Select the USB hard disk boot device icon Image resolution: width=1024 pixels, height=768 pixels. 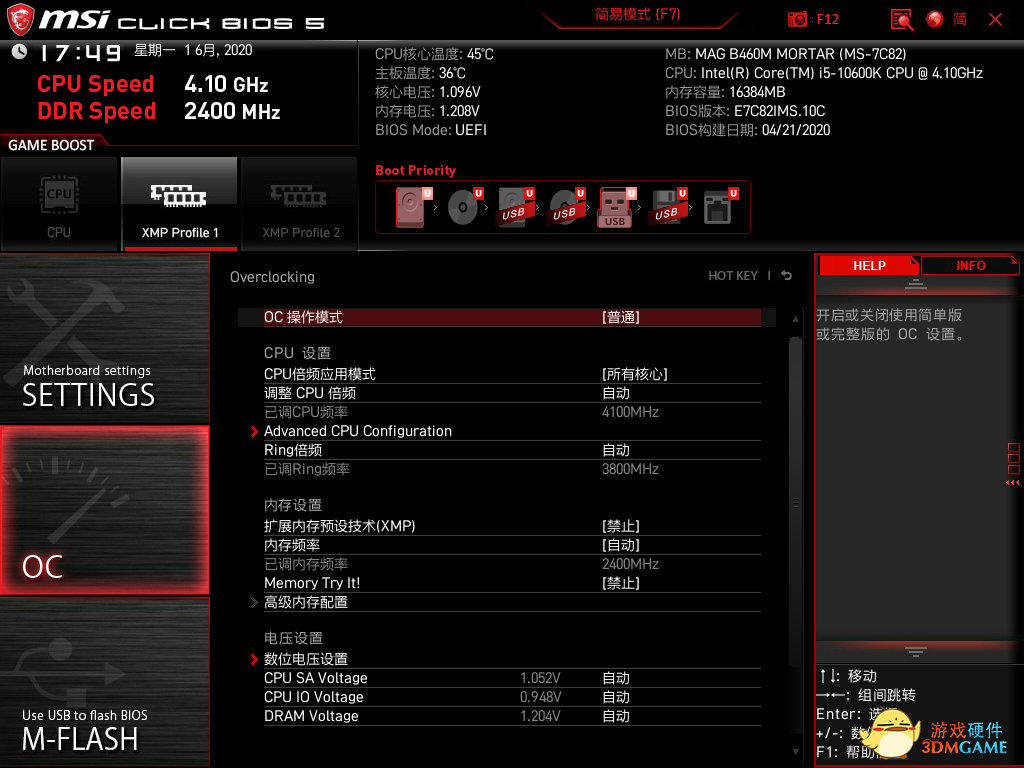[x=515, y=207]
